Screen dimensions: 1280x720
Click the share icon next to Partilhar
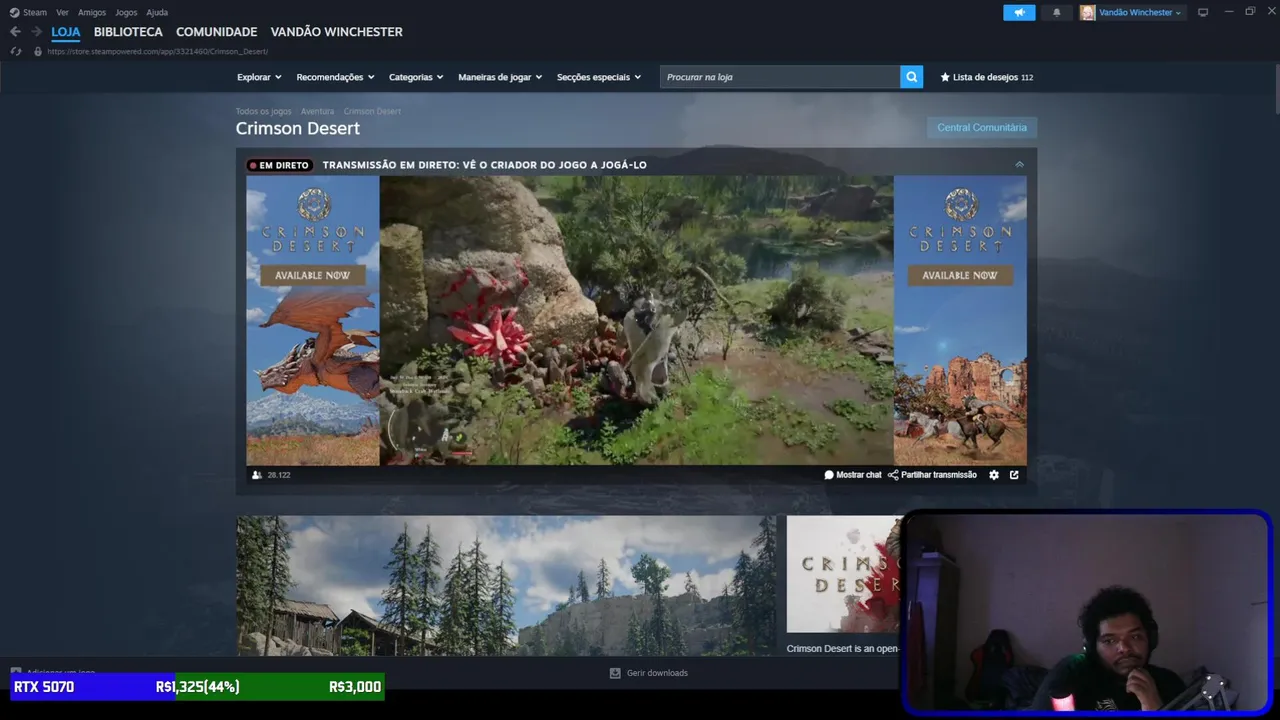click(893, 475)
